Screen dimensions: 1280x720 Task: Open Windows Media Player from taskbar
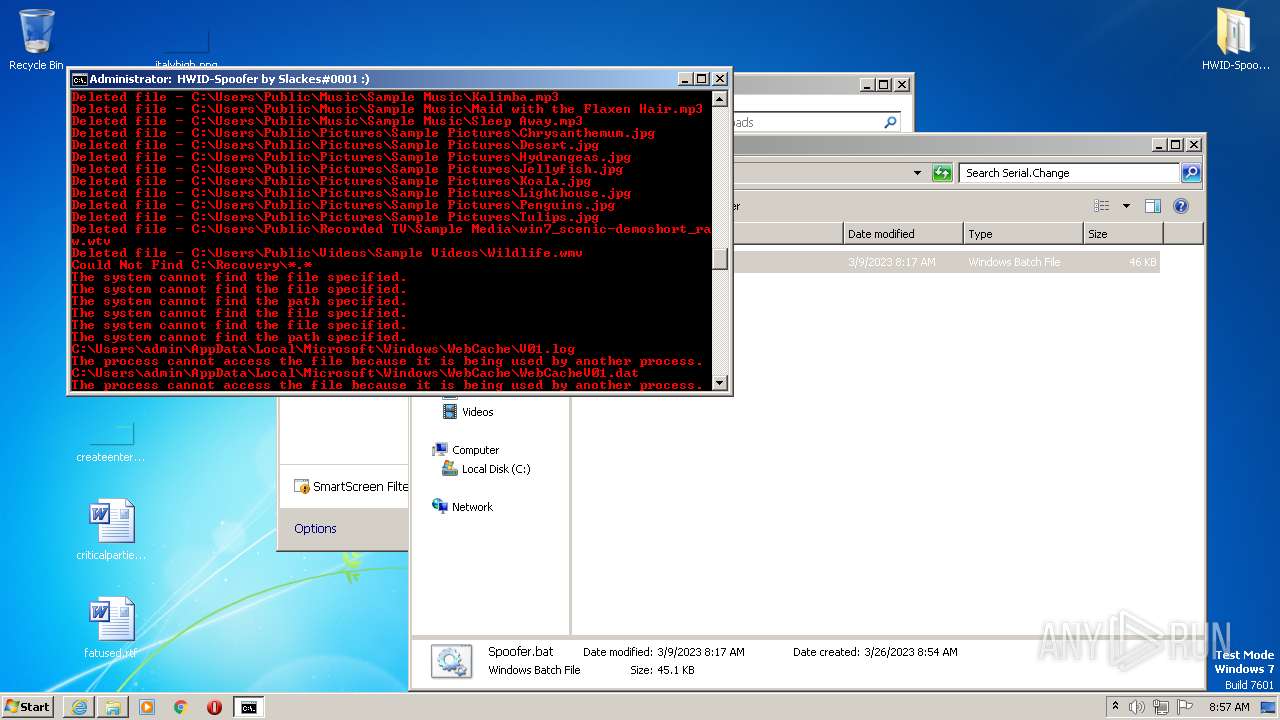(x=147, y=707)
